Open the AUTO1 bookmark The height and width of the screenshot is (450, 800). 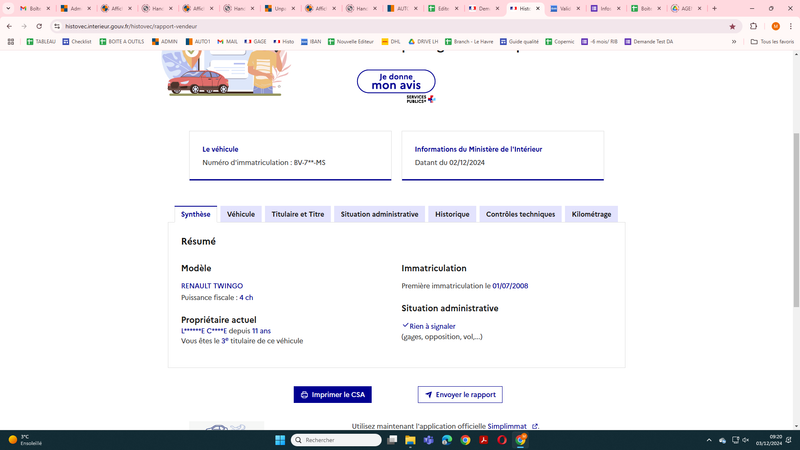point(198,42)
